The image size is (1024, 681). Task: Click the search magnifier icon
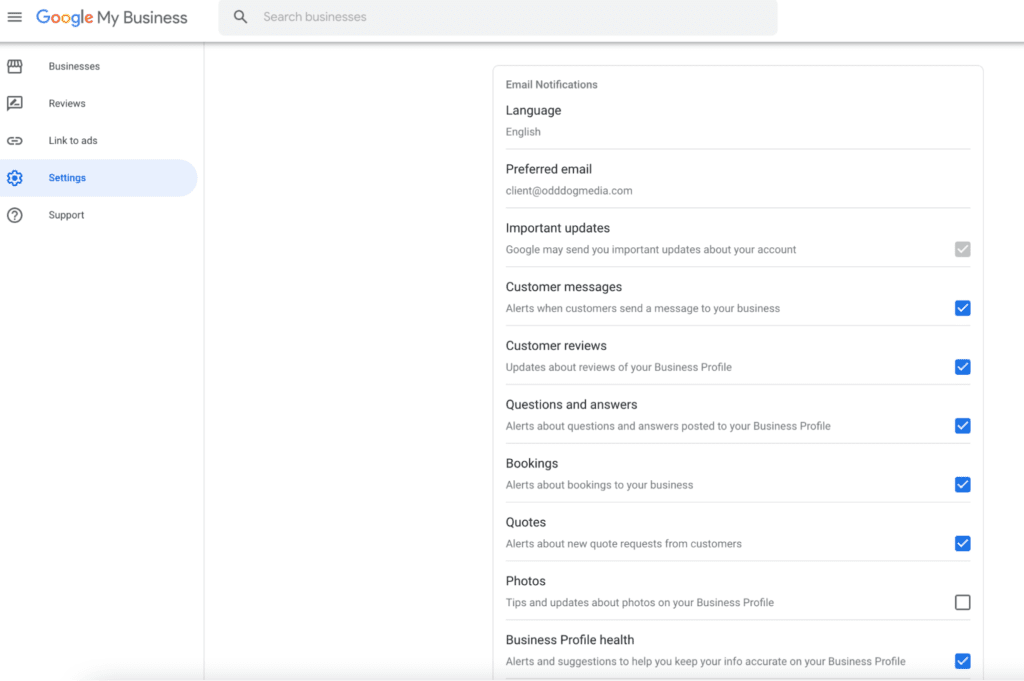tap(240, 17)
